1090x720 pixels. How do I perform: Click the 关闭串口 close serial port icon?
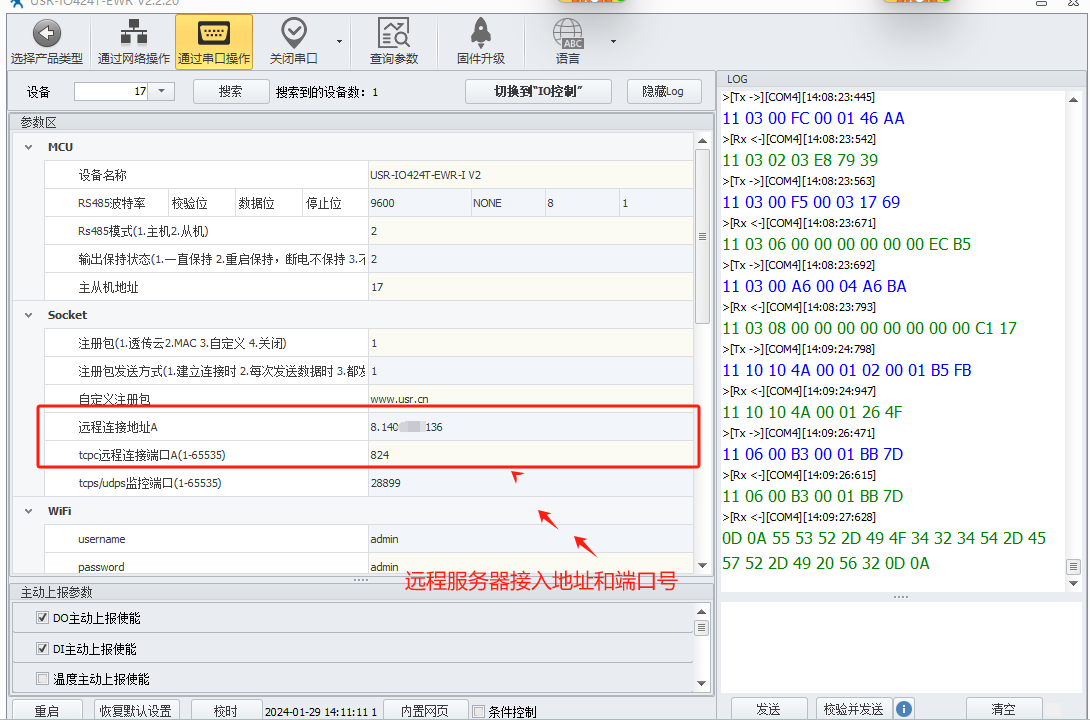pyautogui.click(x=294, y=34)
